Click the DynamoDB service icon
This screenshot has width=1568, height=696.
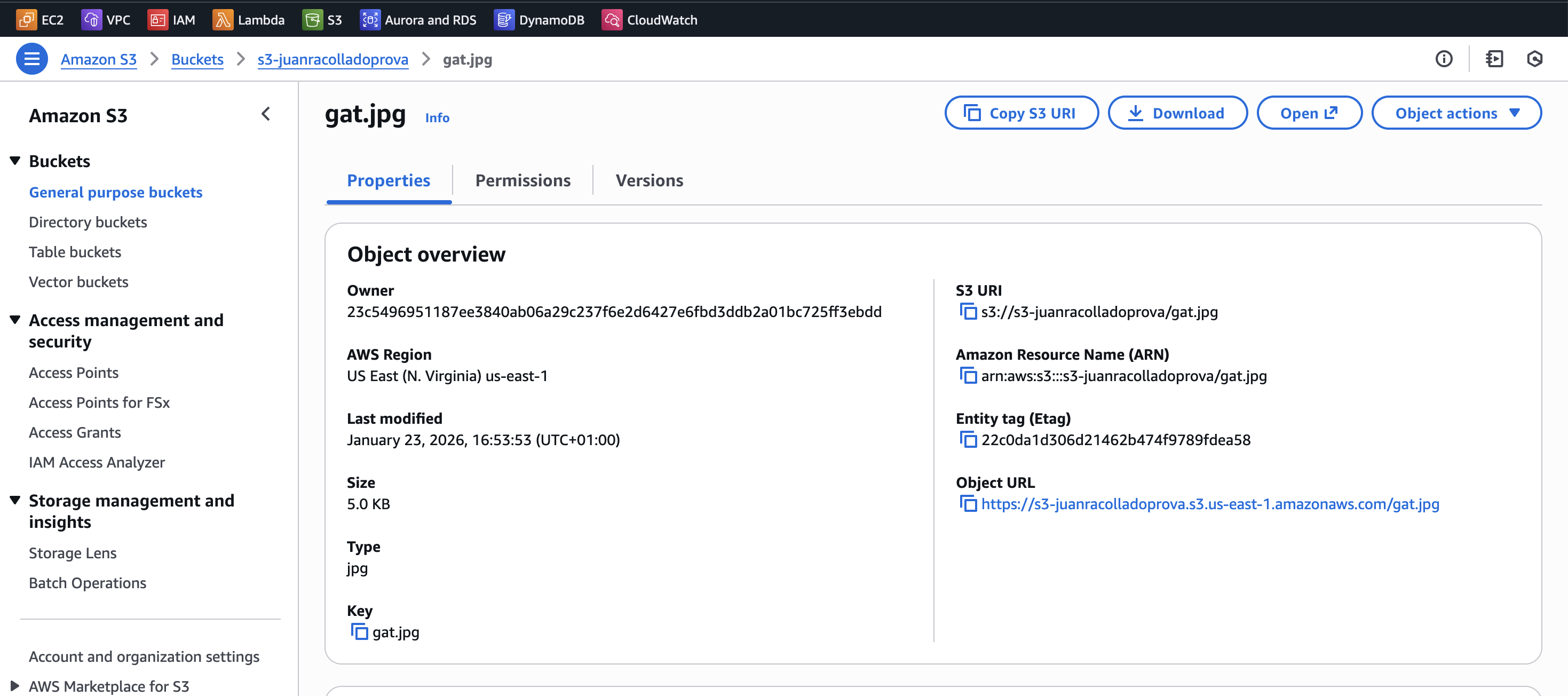point(503,20)
